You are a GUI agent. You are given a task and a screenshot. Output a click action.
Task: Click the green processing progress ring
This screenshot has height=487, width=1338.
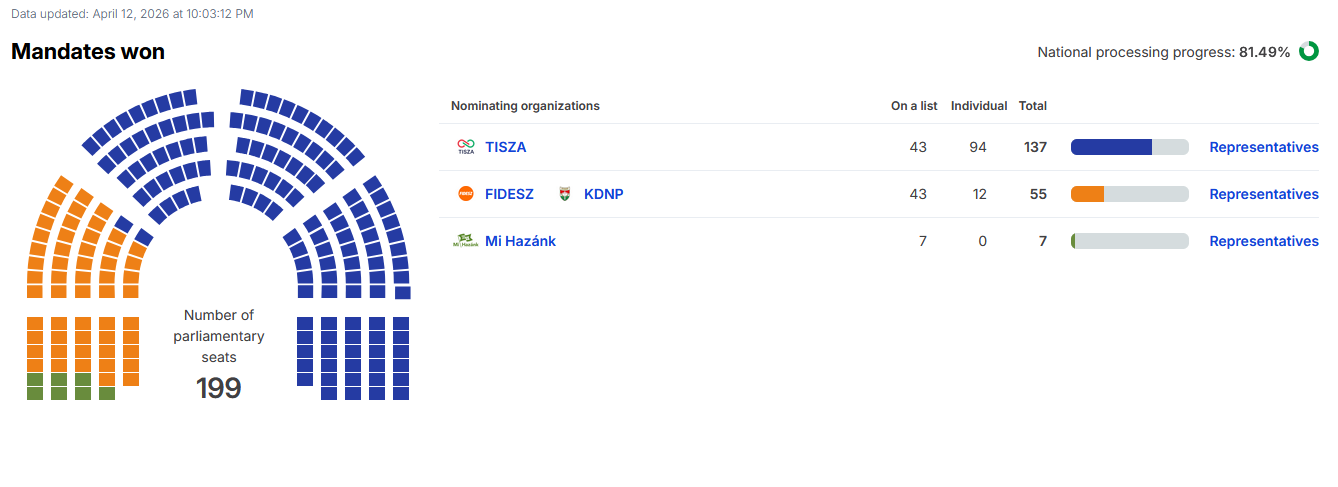pos(1308,52)
